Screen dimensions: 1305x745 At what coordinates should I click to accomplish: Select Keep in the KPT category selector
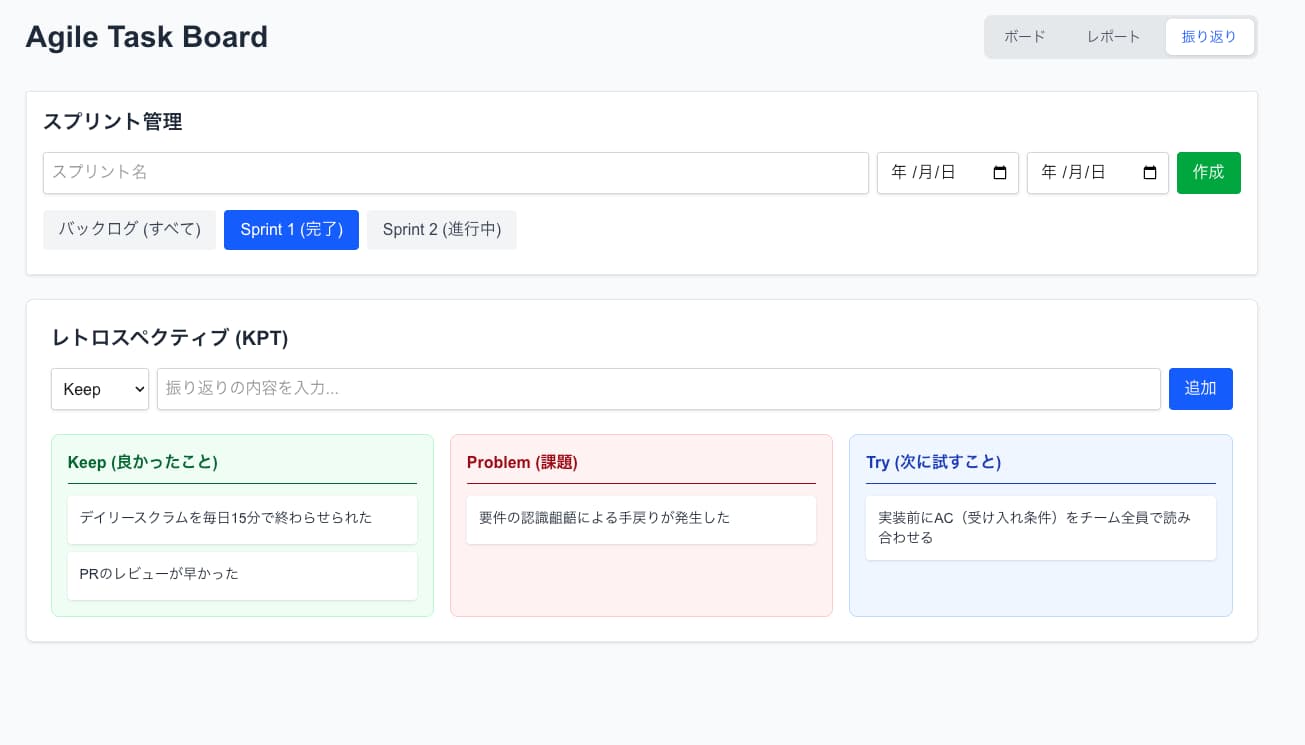[x=99, y=389]
